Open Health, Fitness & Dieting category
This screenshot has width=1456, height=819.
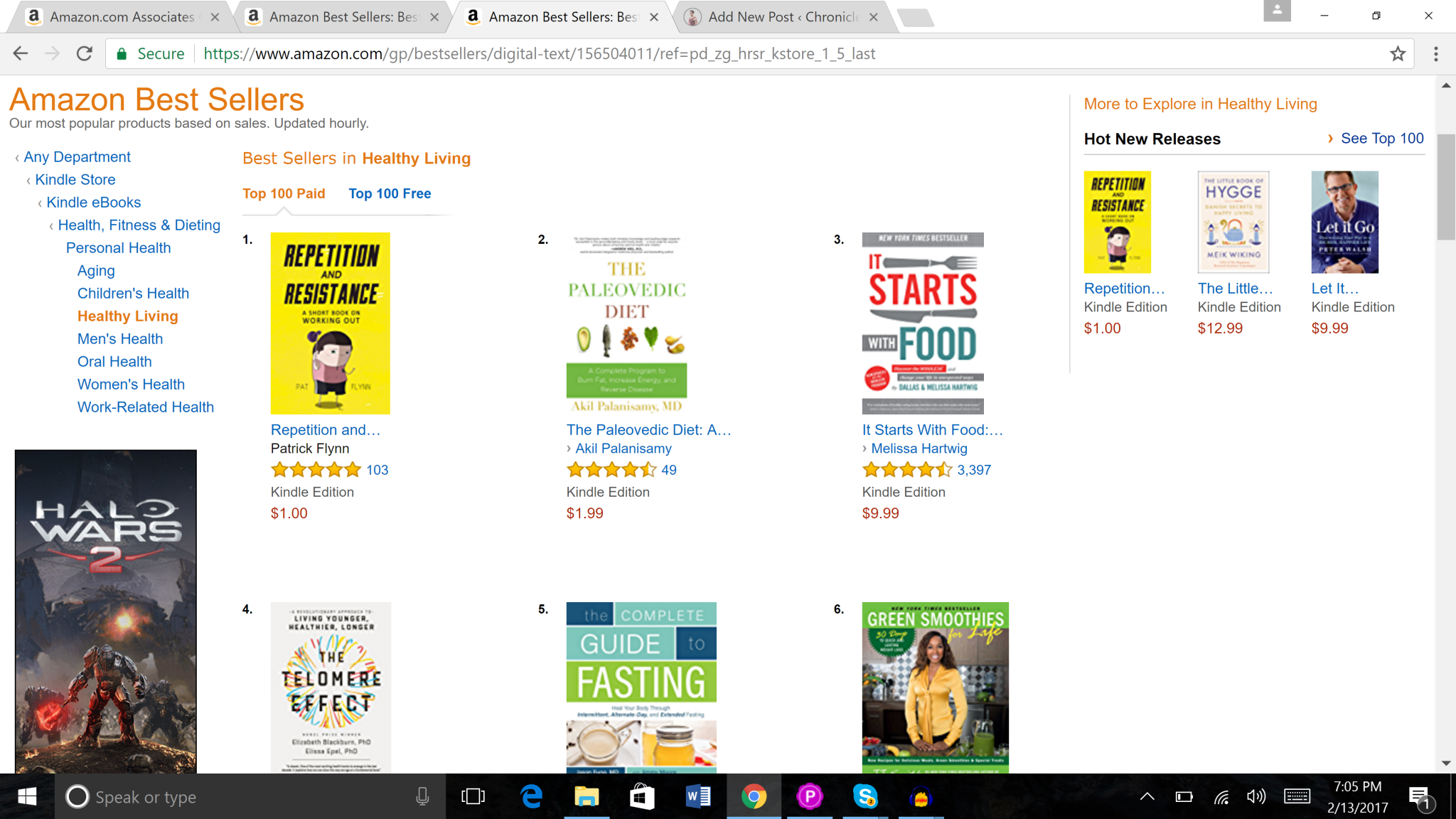(x=139, y=225)
